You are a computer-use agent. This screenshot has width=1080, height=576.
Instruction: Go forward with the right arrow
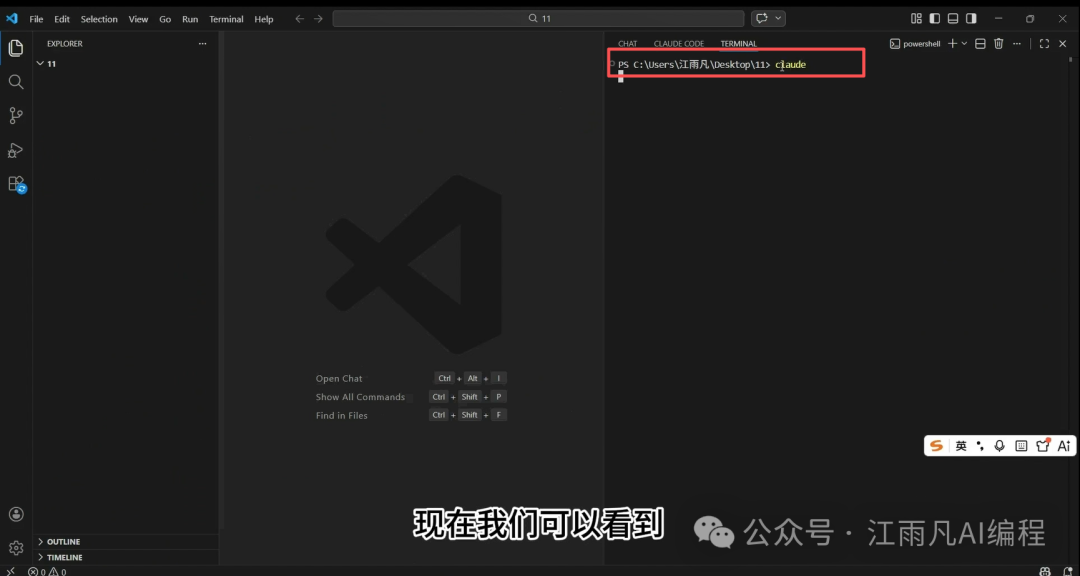tap(318, 19)
